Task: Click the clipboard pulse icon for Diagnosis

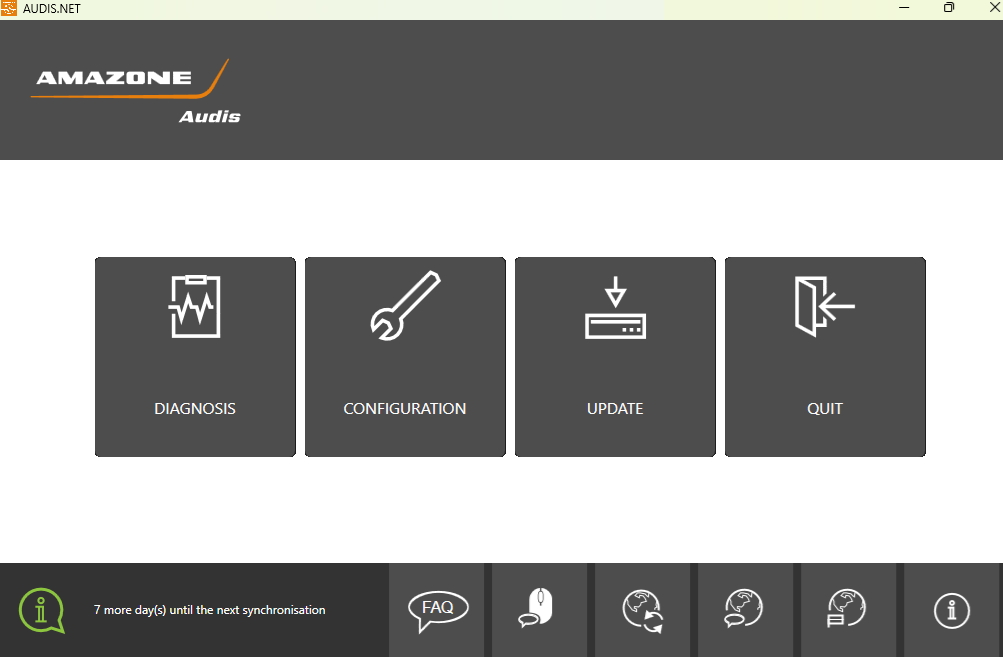Action: tap(195, 306)
